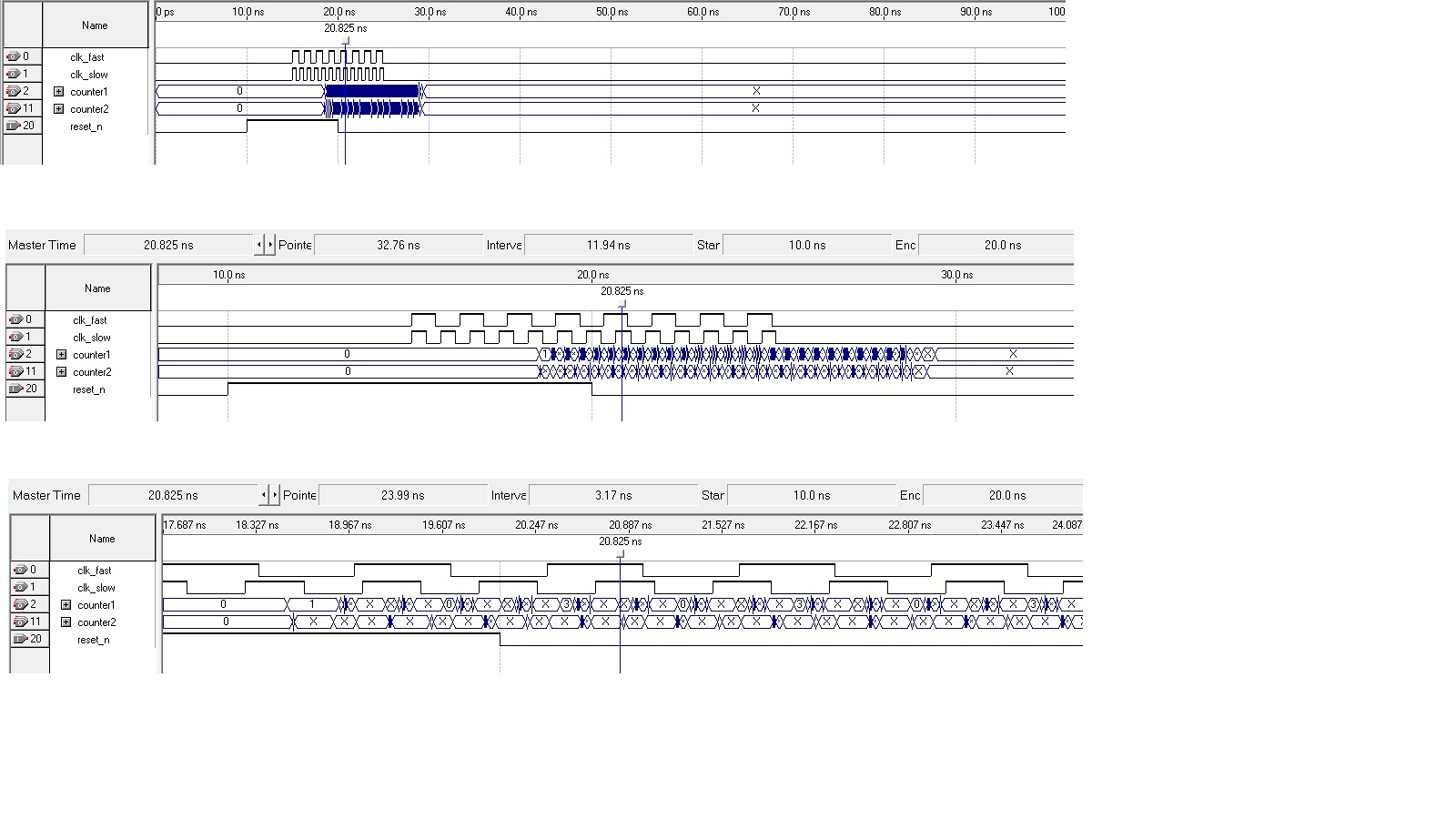Select clk_slow signal name in middle waveform
This screenshot has height=819, width=1456.
tap(92, 338)
